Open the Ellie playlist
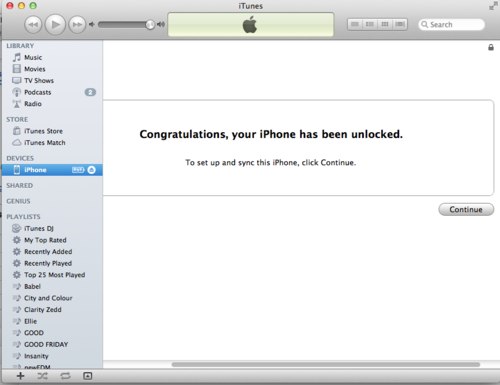The image size is (500, 385). (x=52, y=321)
